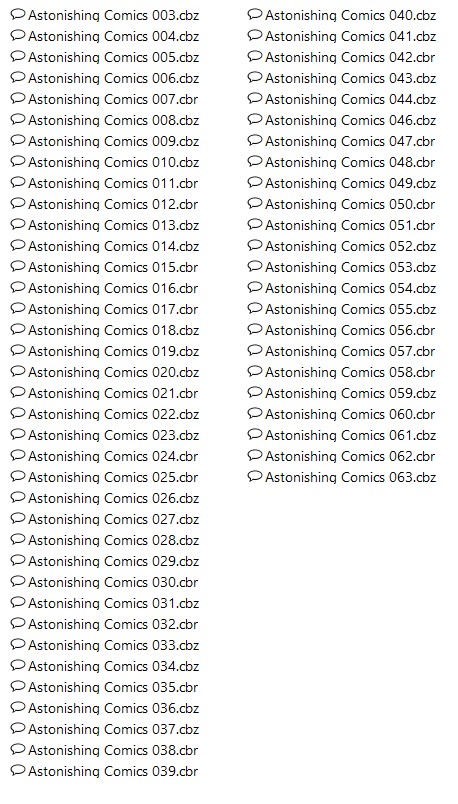Choose Astonishing Comics 036.cbz file name

point(113,708)
